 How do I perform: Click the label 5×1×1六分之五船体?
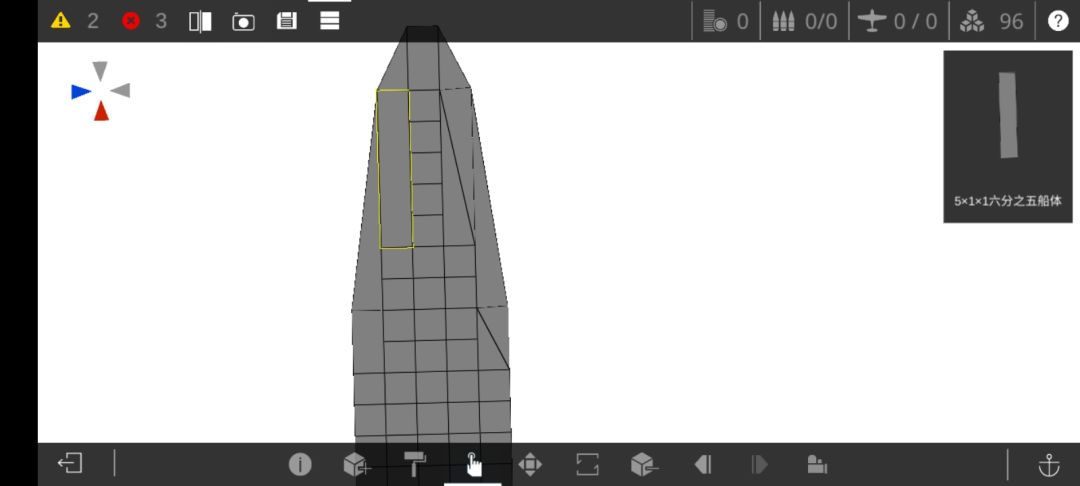tap(1008, 201)
